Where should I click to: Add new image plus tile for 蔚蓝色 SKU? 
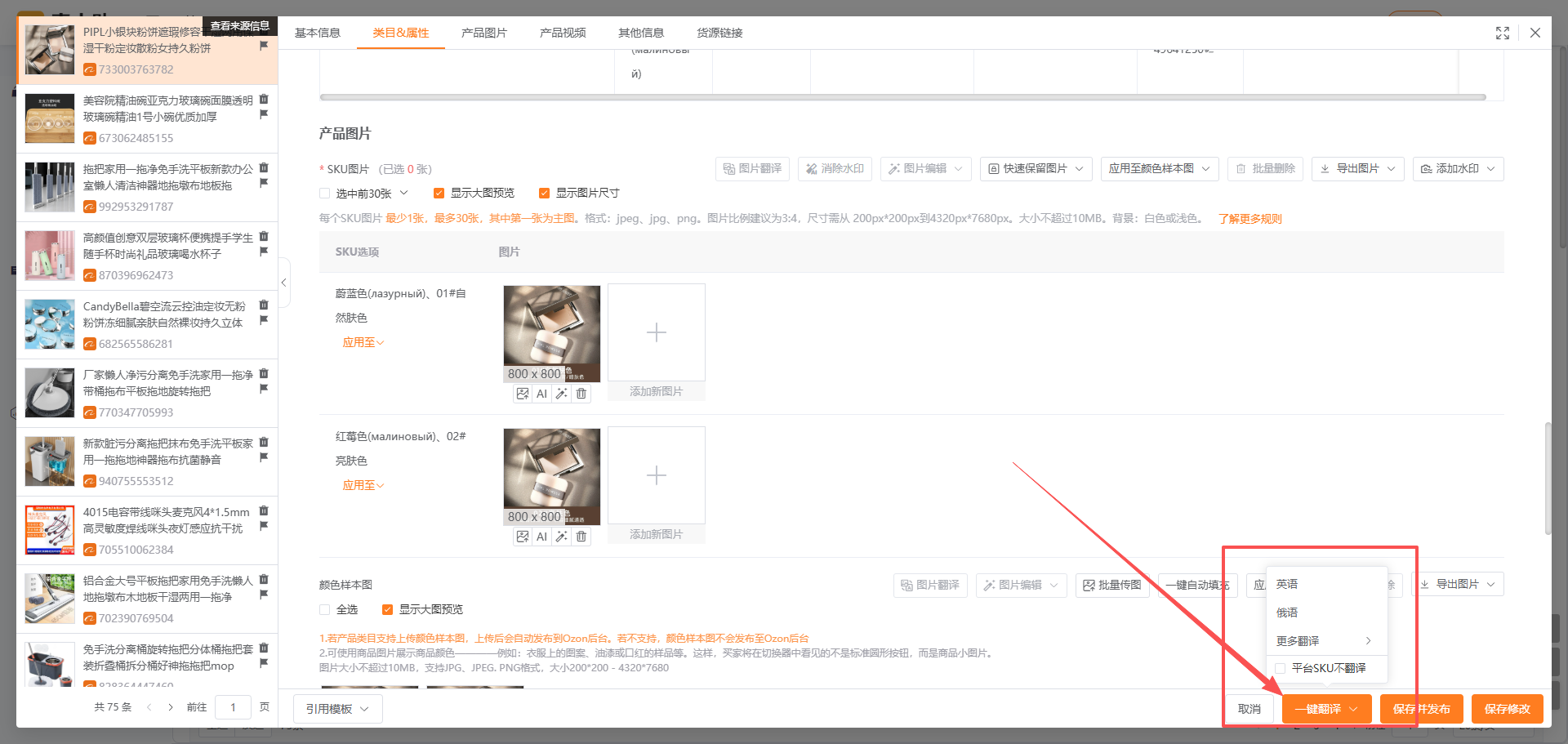657,332
